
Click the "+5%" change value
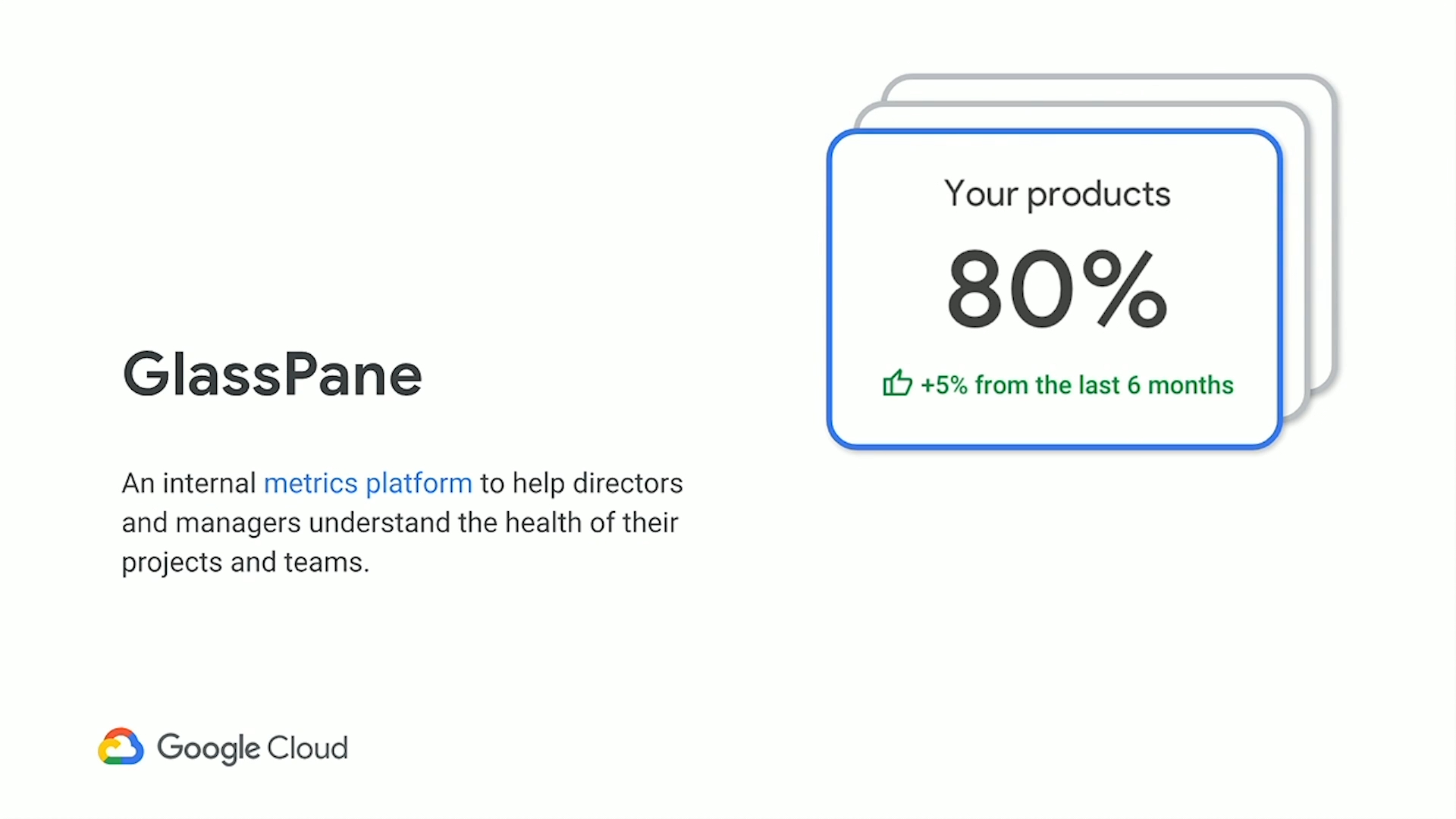pyautogui.click(x=944, y=385)
